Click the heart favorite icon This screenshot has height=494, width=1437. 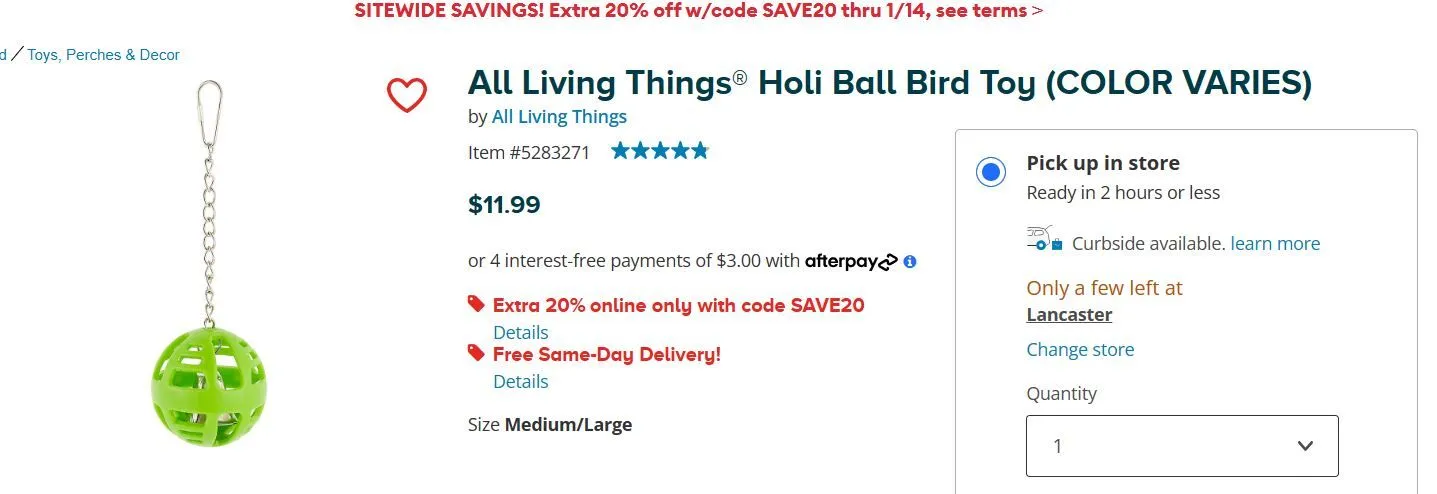406,95
